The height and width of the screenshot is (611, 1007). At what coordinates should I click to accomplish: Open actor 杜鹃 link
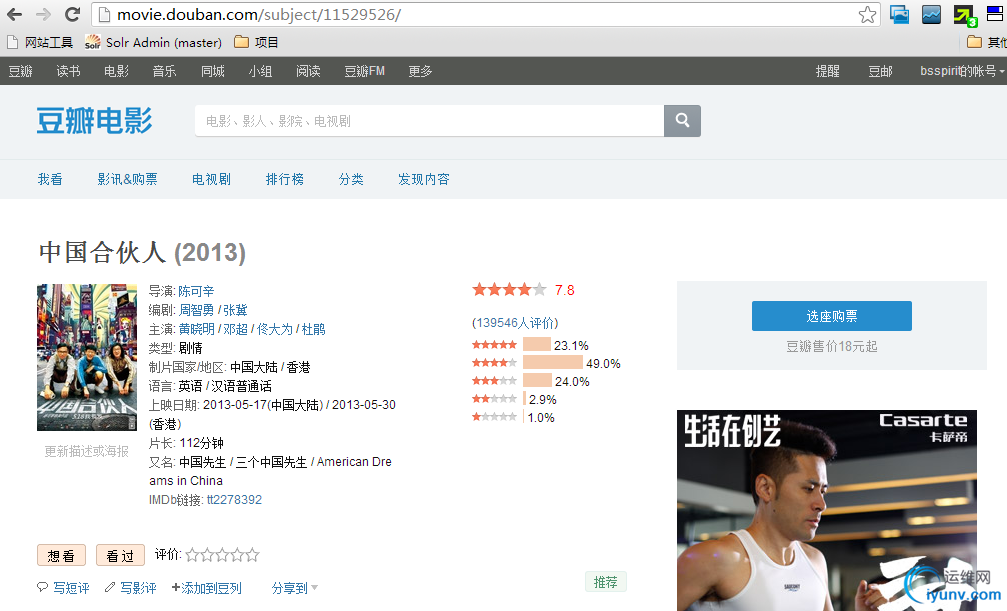(x=313, y=329)
